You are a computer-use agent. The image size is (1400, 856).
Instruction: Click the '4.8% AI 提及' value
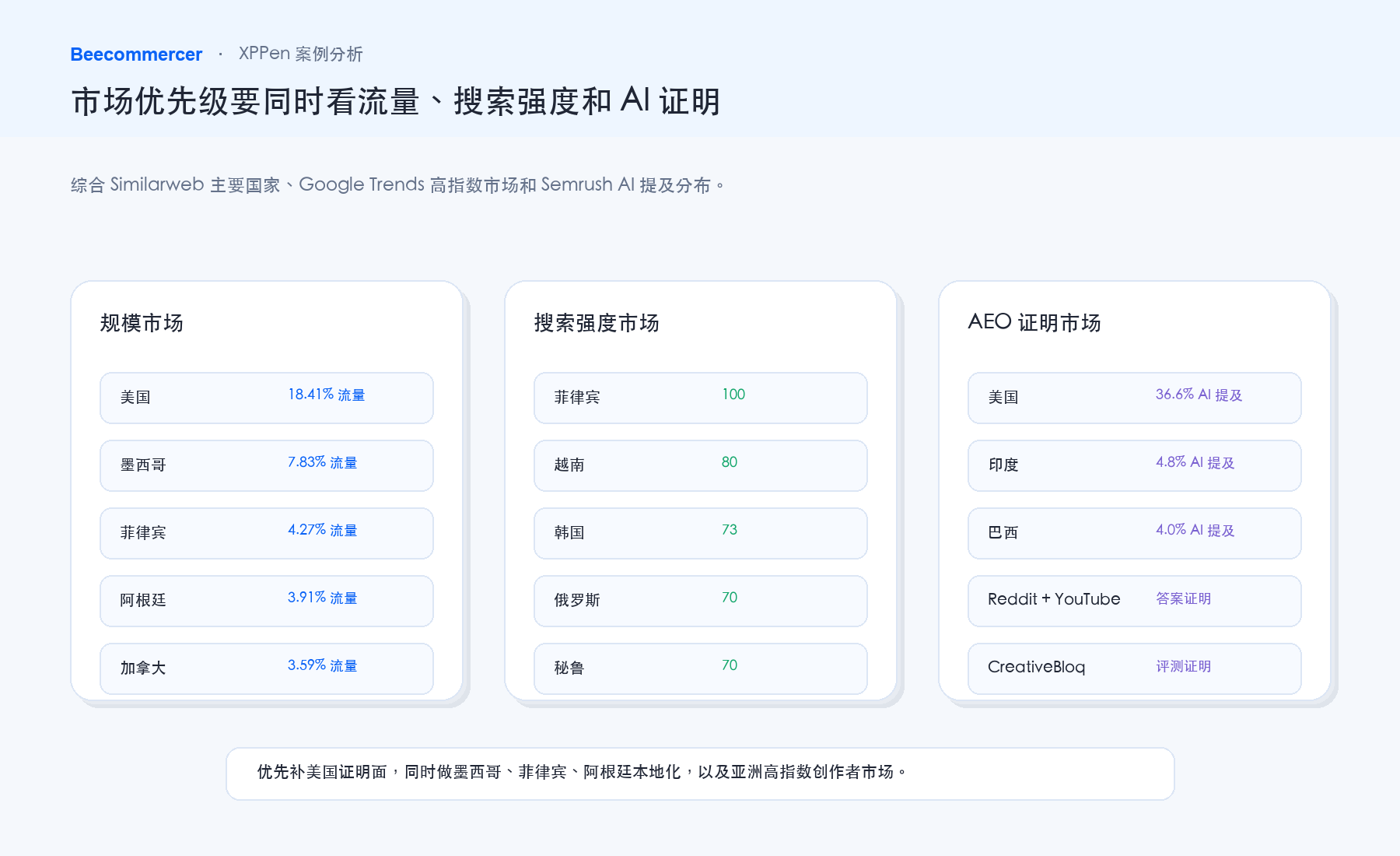tap(1195, 462)
